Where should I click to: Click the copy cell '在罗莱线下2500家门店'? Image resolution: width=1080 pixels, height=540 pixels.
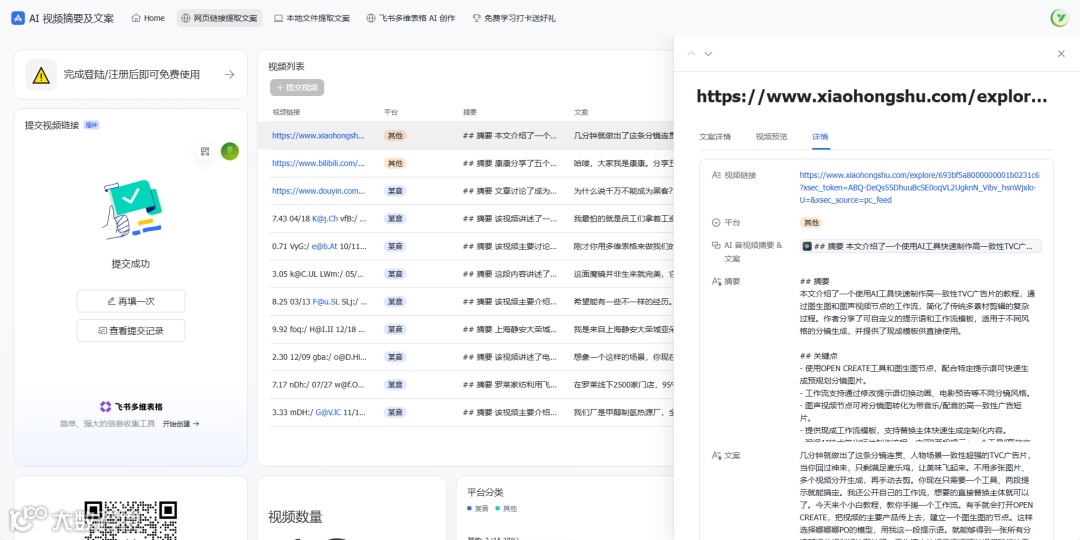point(623,384)
